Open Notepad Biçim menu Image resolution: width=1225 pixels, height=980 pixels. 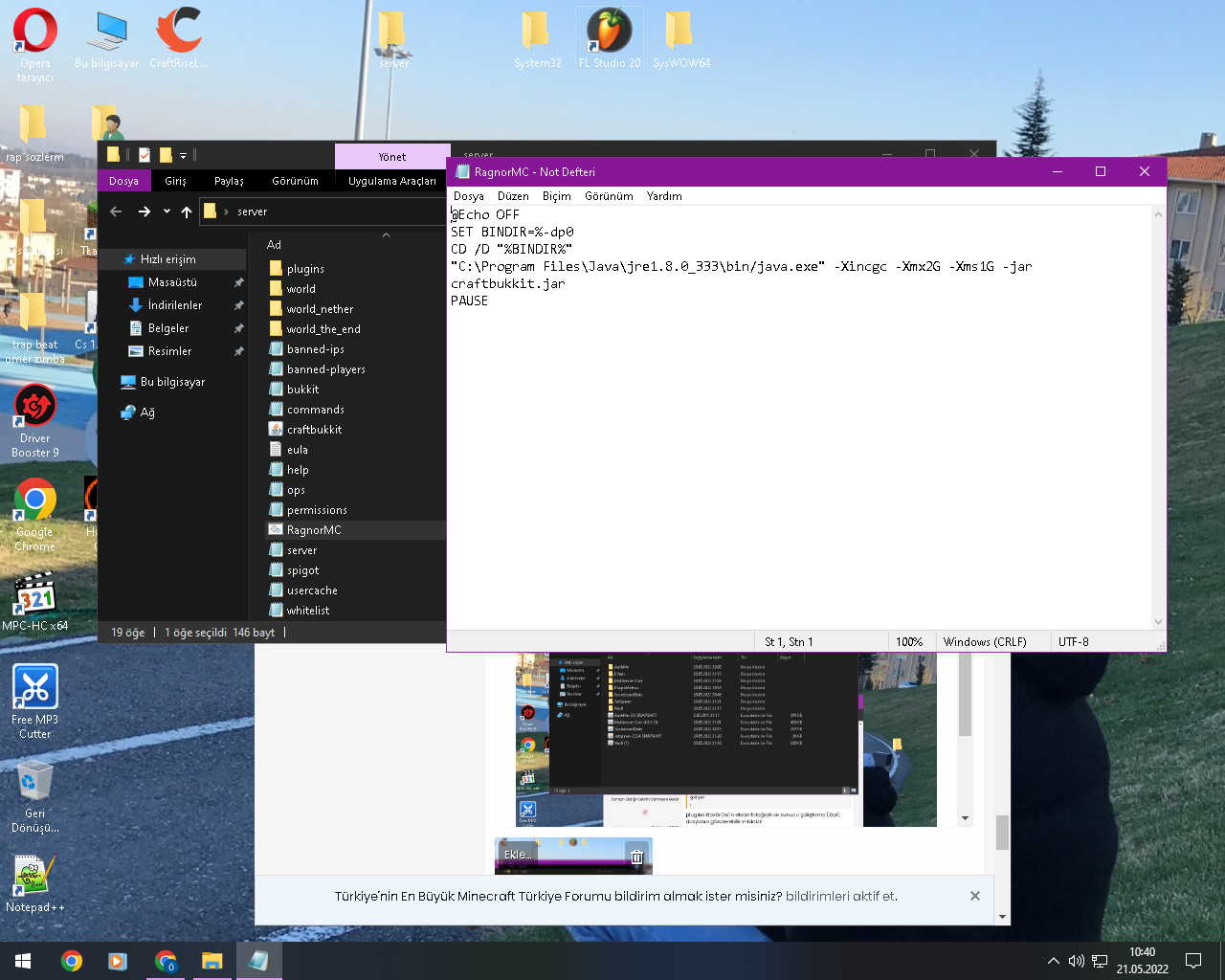click(x=557, y=196)
